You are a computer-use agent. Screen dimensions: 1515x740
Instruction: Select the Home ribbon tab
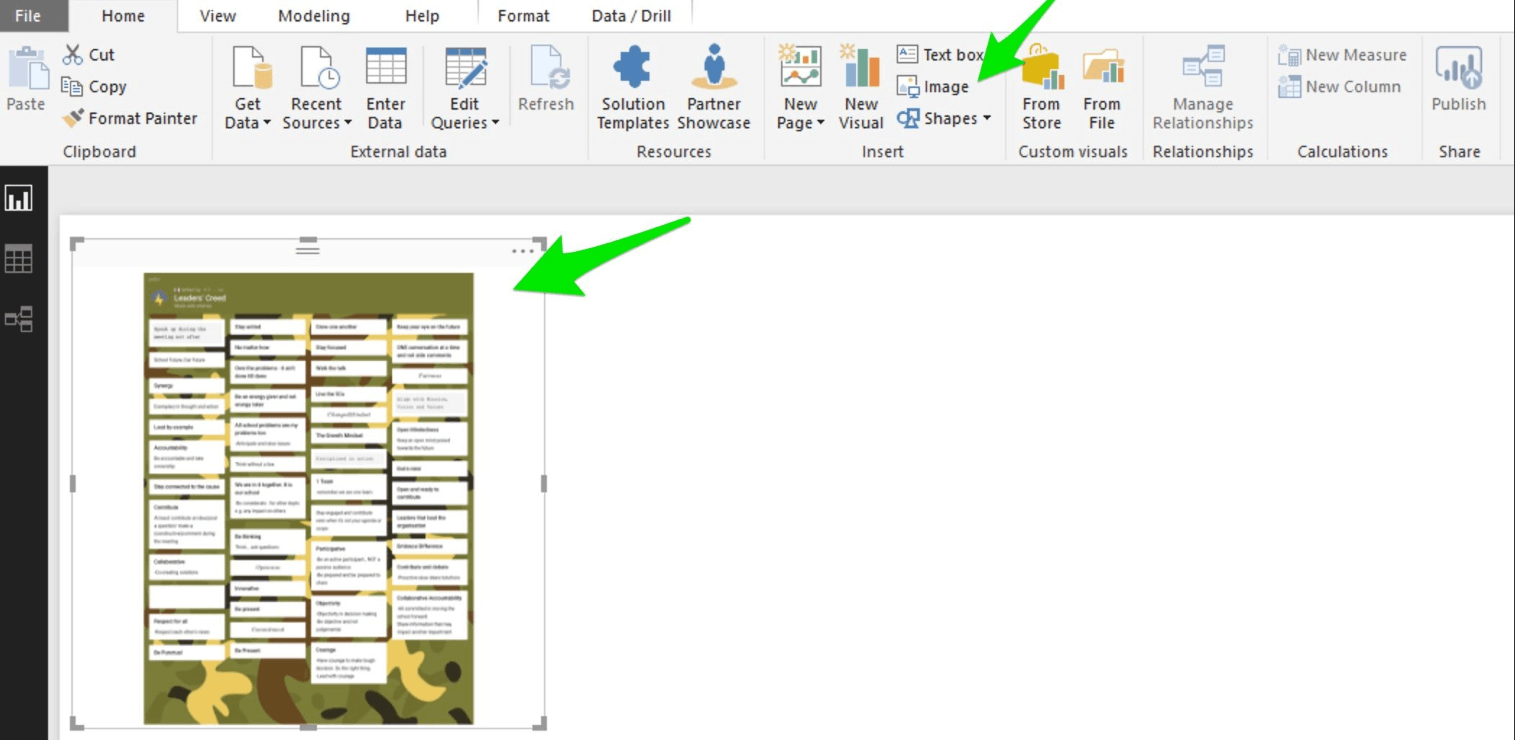tap(123, 16)
